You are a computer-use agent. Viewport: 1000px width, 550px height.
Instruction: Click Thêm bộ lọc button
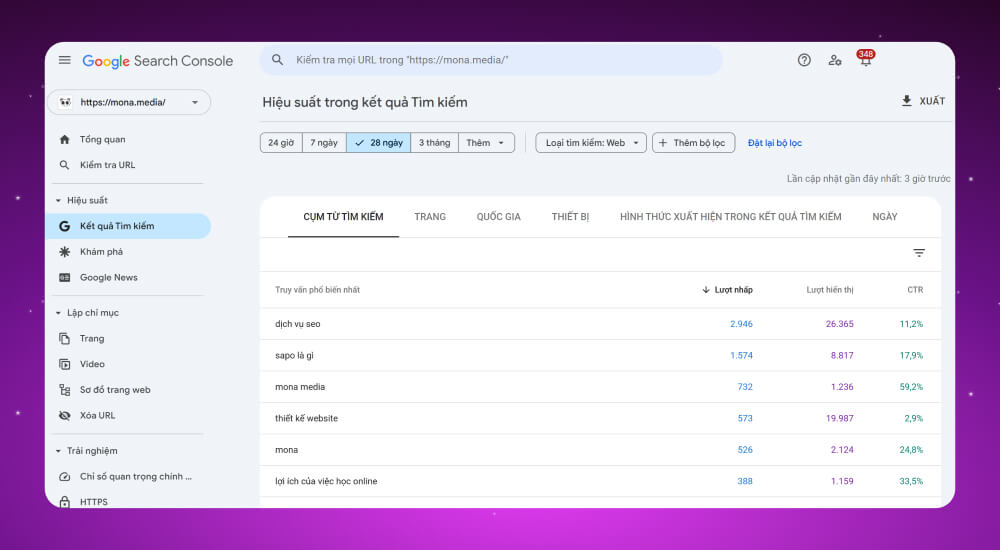point(693,143)
